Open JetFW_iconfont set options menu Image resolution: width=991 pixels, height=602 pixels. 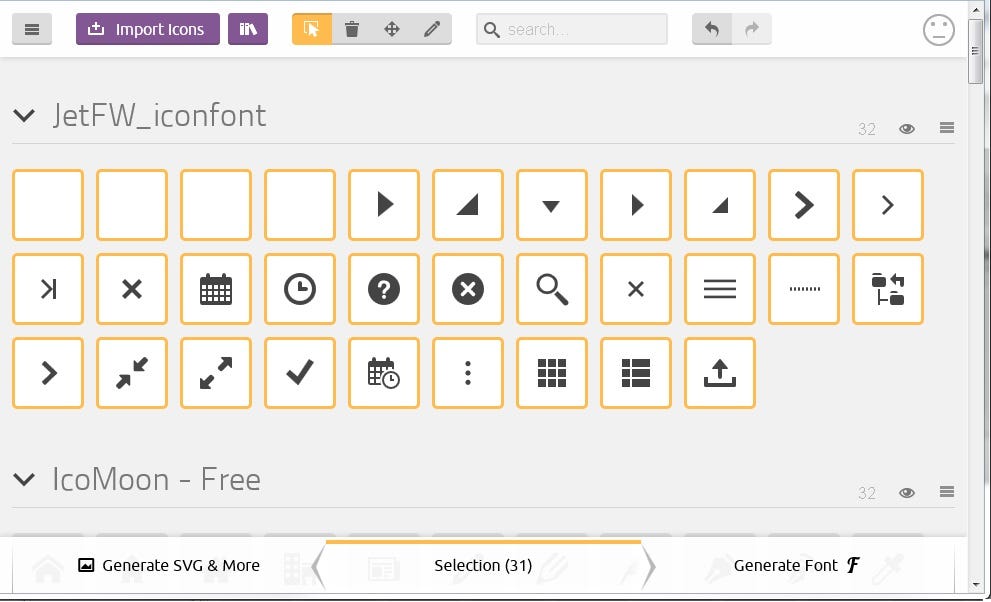pos(947,128)
